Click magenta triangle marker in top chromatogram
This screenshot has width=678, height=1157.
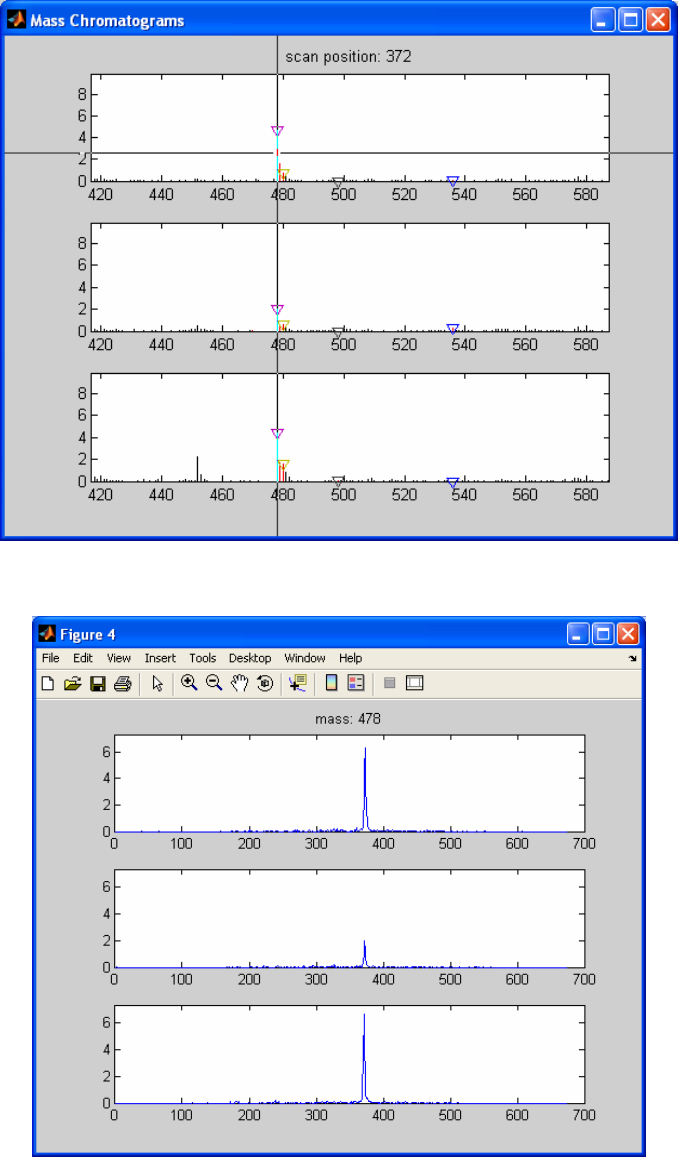(277, 131)
